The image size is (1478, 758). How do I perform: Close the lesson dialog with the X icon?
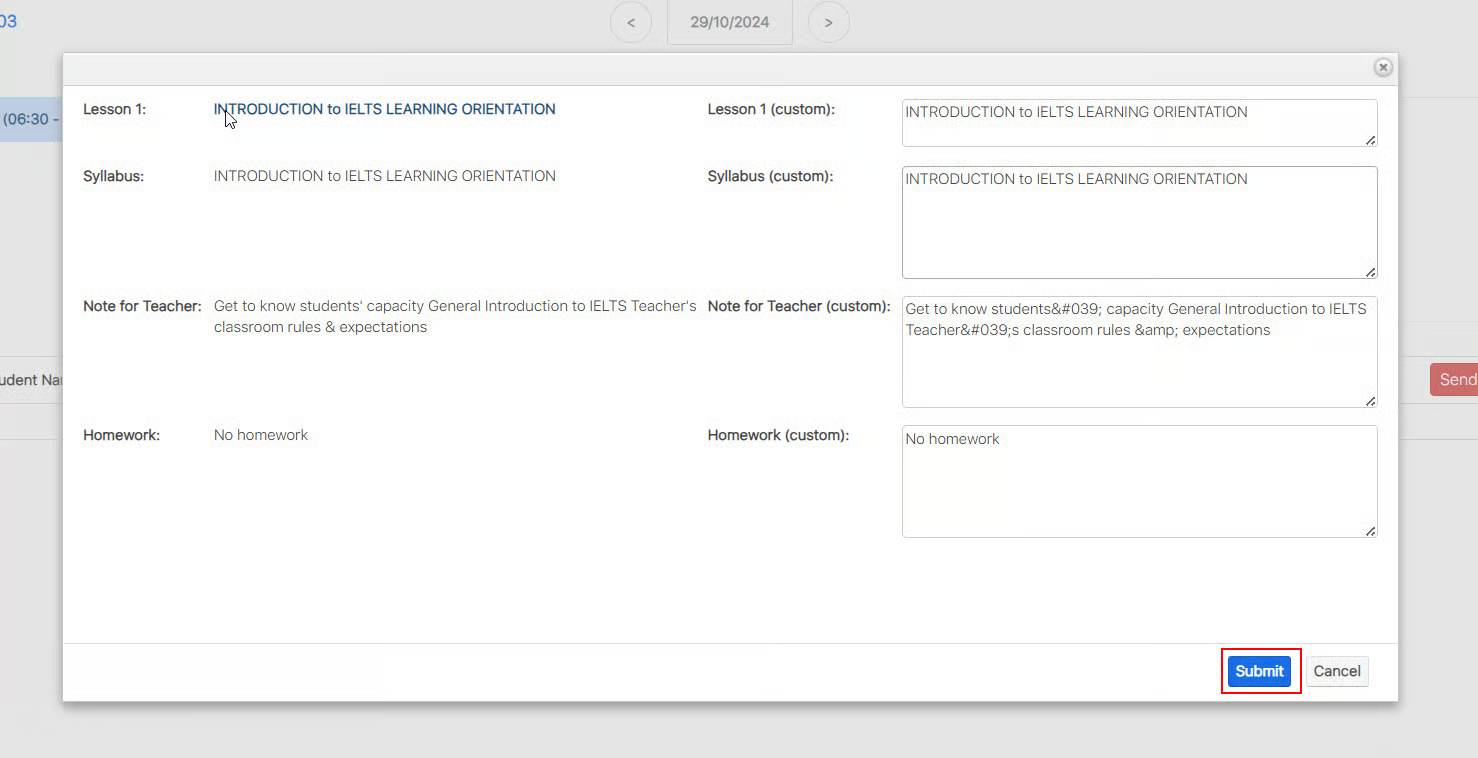1383,67
